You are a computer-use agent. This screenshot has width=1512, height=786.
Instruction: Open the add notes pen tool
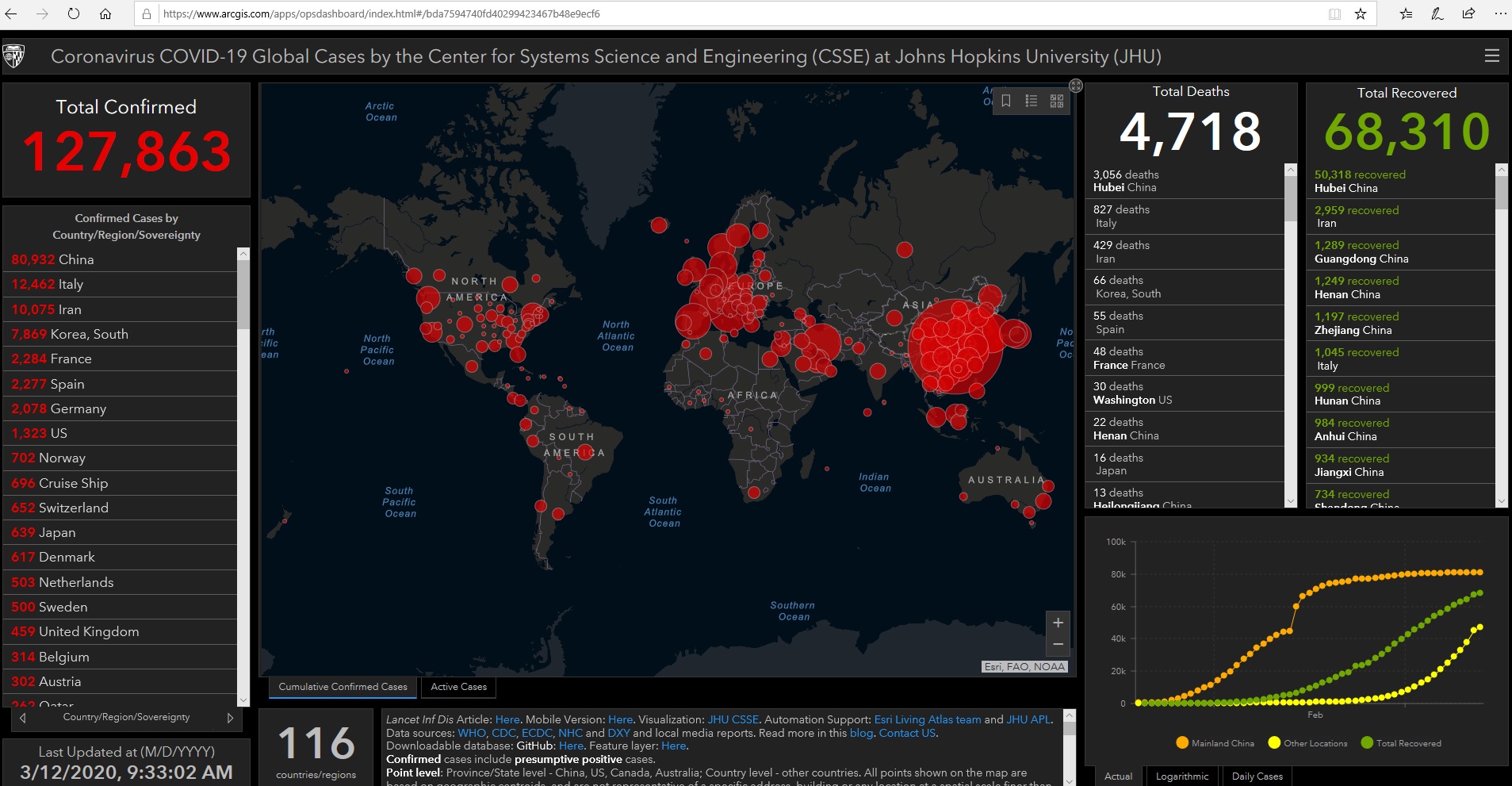1437,14
